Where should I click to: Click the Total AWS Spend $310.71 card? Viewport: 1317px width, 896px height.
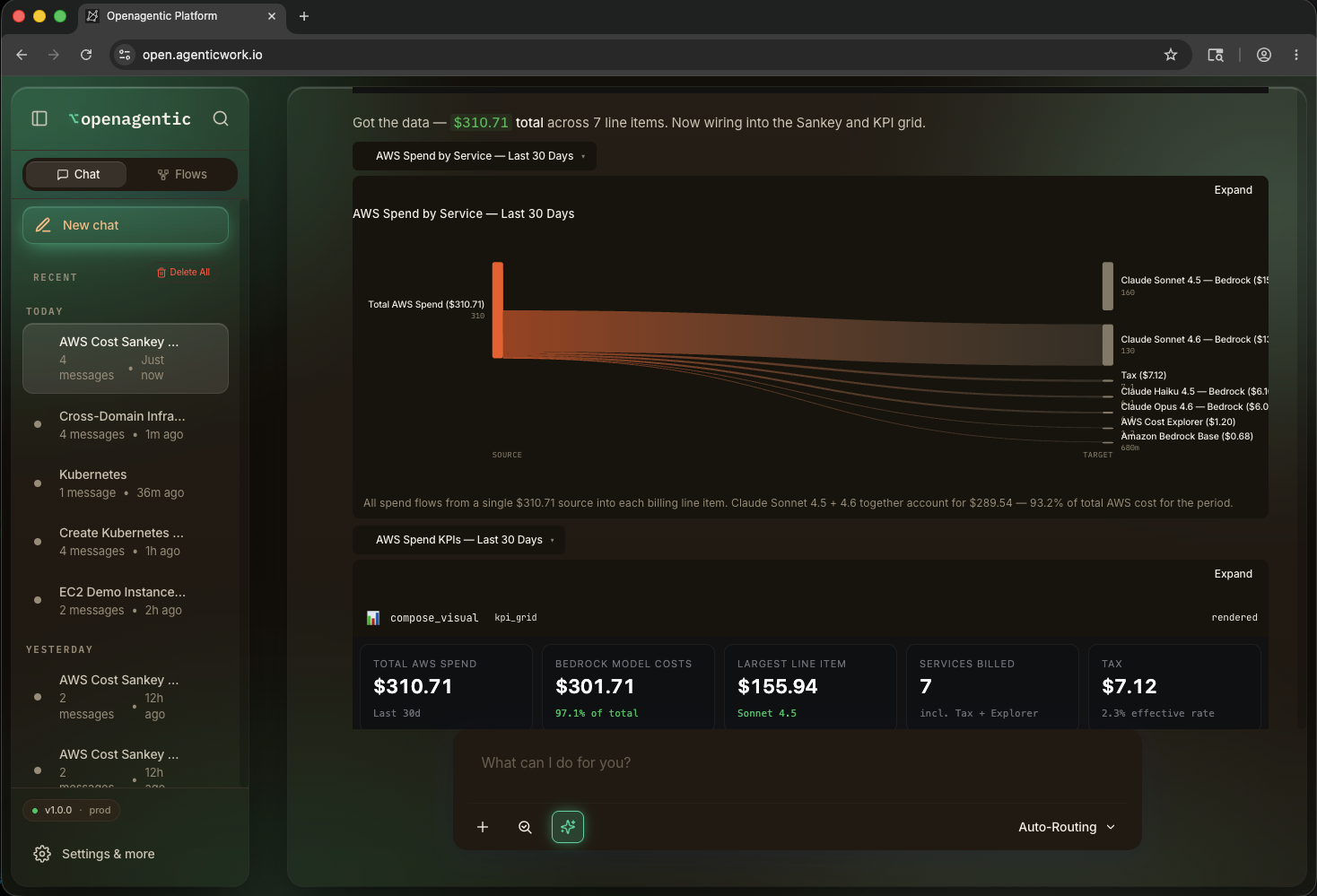(446, 687)
